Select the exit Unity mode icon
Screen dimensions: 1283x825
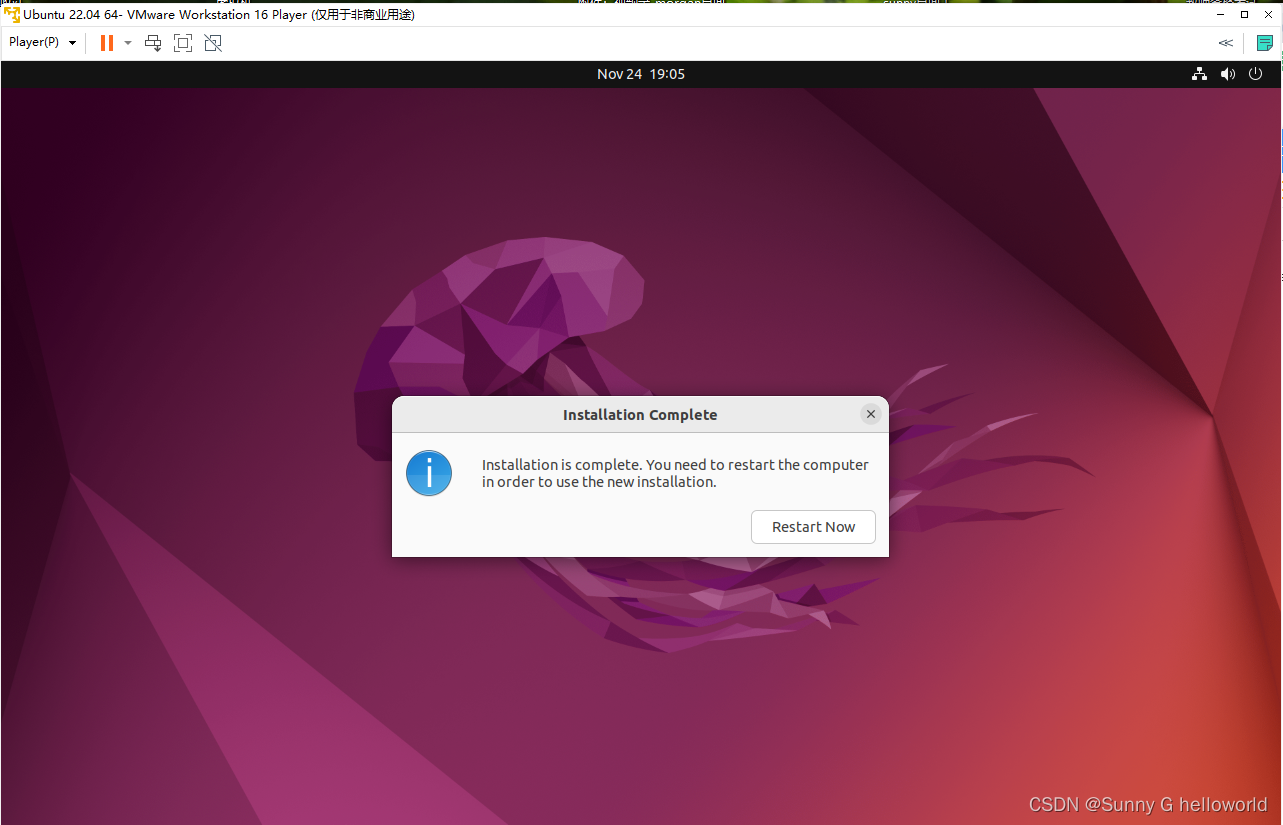(x=212, y=43)
